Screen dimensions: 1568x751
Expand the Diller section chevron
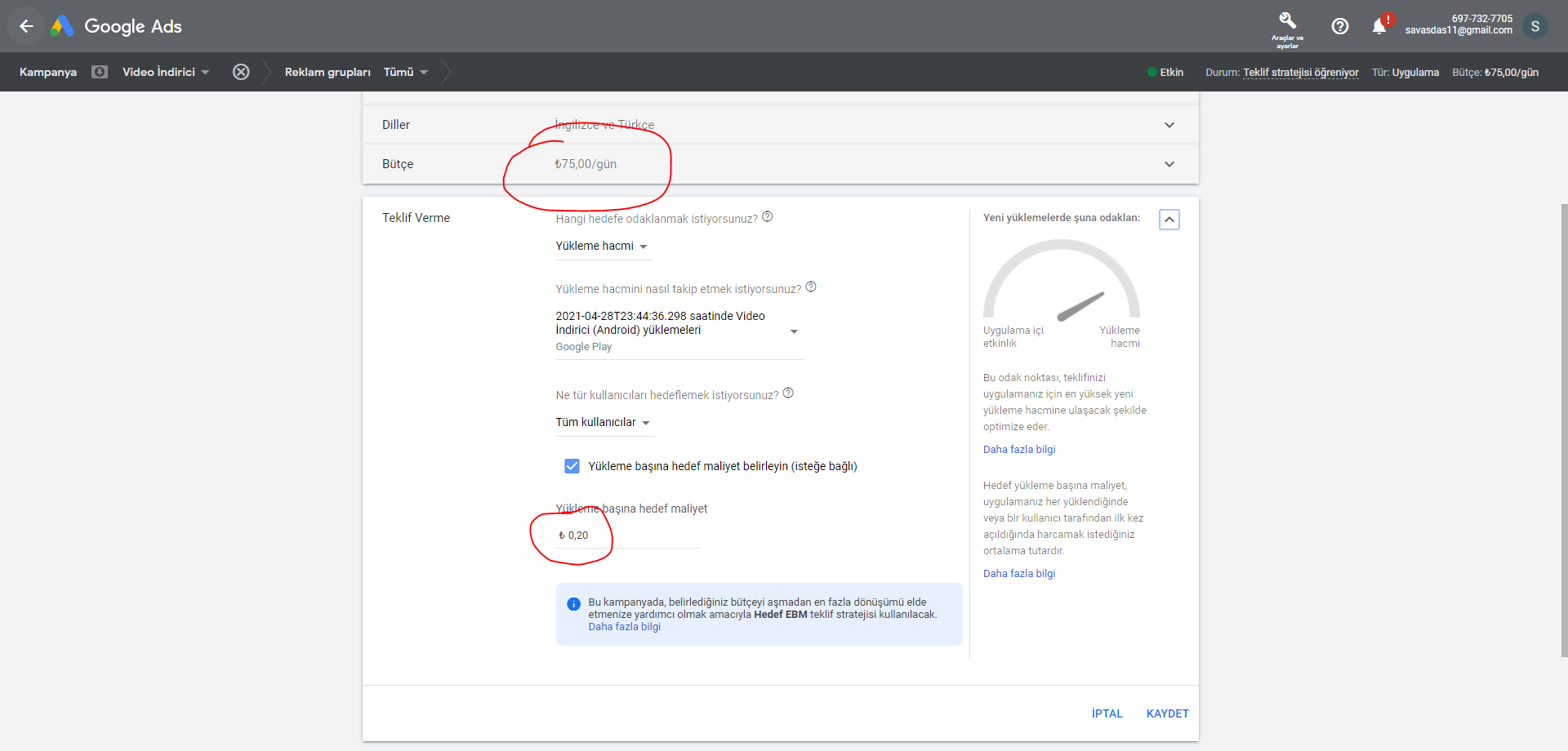click(1169, 125)
